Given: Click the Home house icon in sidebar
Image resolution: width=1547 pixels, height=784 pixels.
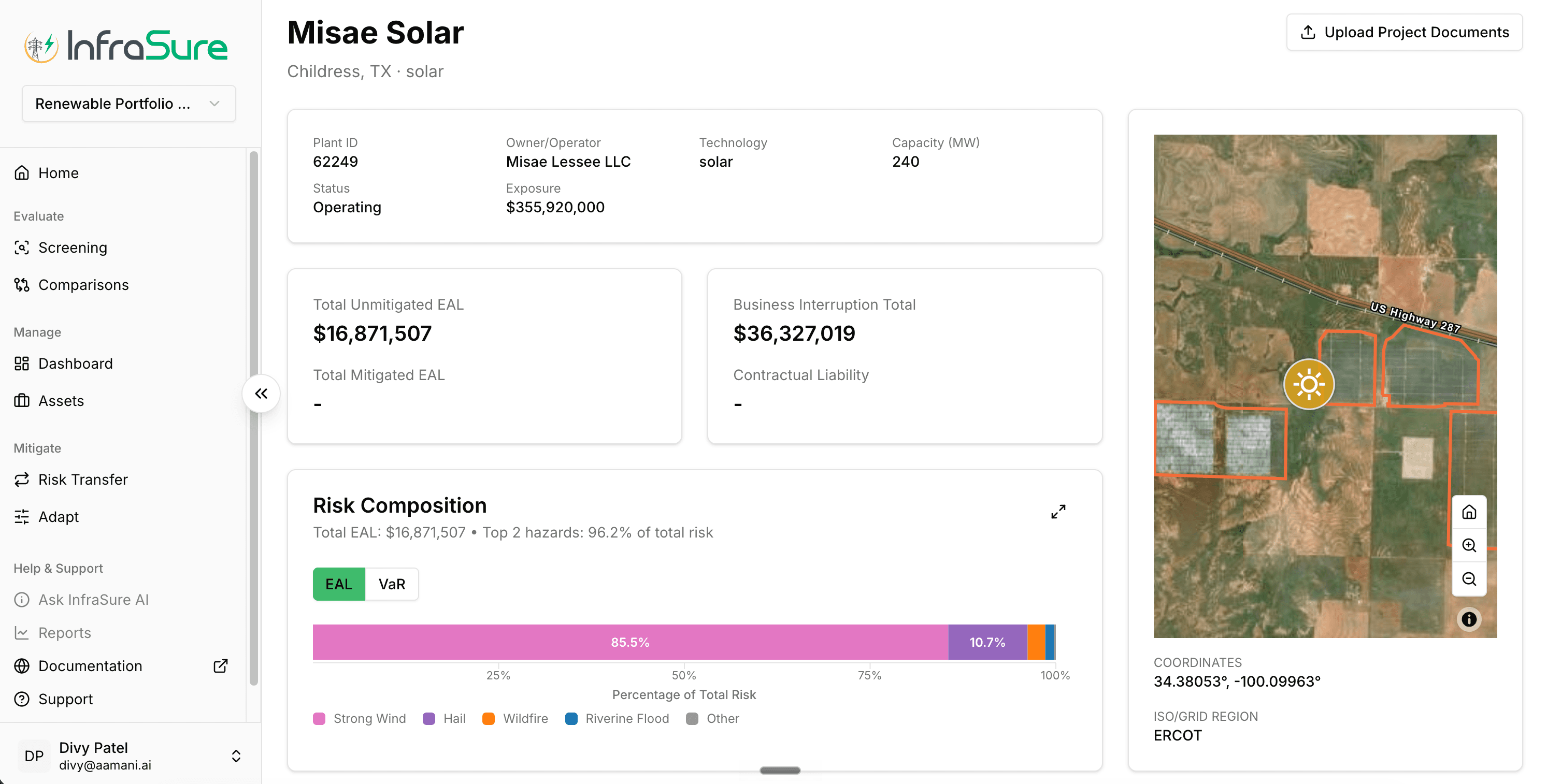Looking at the screenshot, I should coord(22,173).
